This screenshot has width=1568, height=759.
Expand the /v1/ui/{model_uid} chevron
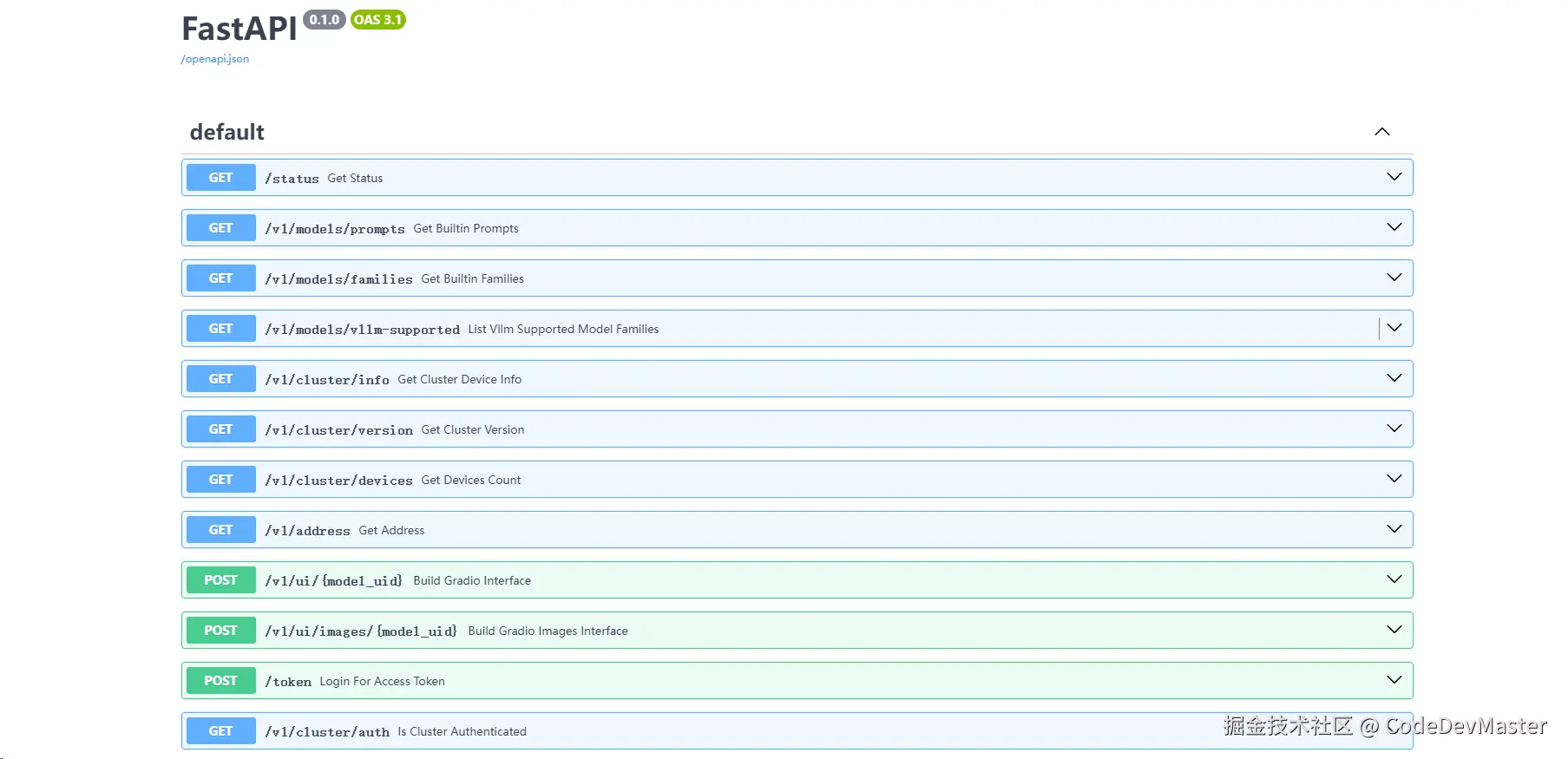pos(1394,579)
